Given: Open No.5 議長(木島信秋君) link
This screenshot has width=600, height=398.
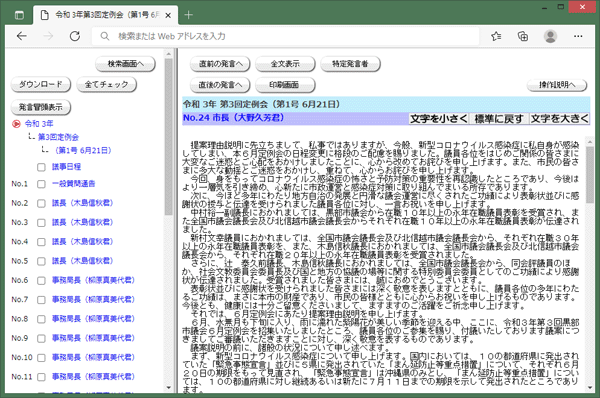Looking at the screenshot, I should tap(83, 261).
